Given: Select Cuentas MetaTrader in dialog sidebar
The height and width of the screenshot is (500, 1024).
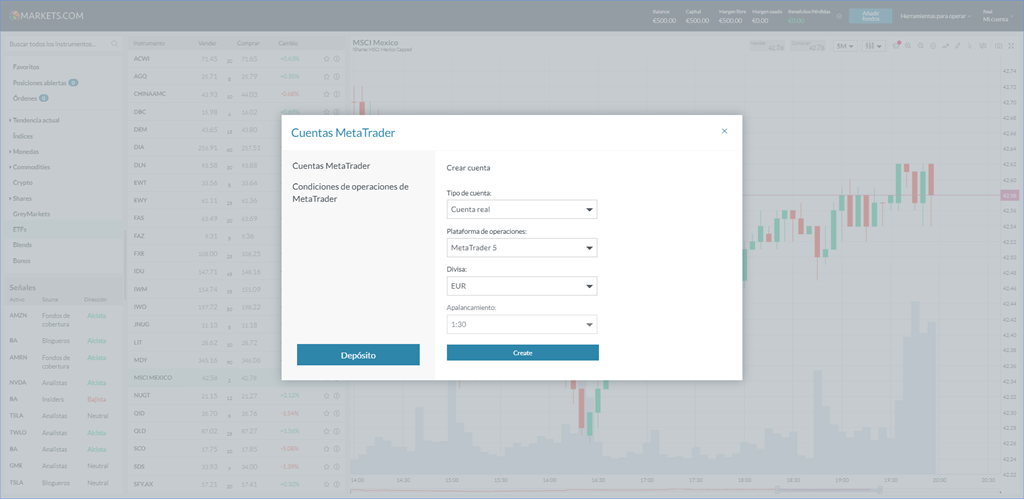Looking at the screenshot, I should pyautogui.click(x=331, y=166).
